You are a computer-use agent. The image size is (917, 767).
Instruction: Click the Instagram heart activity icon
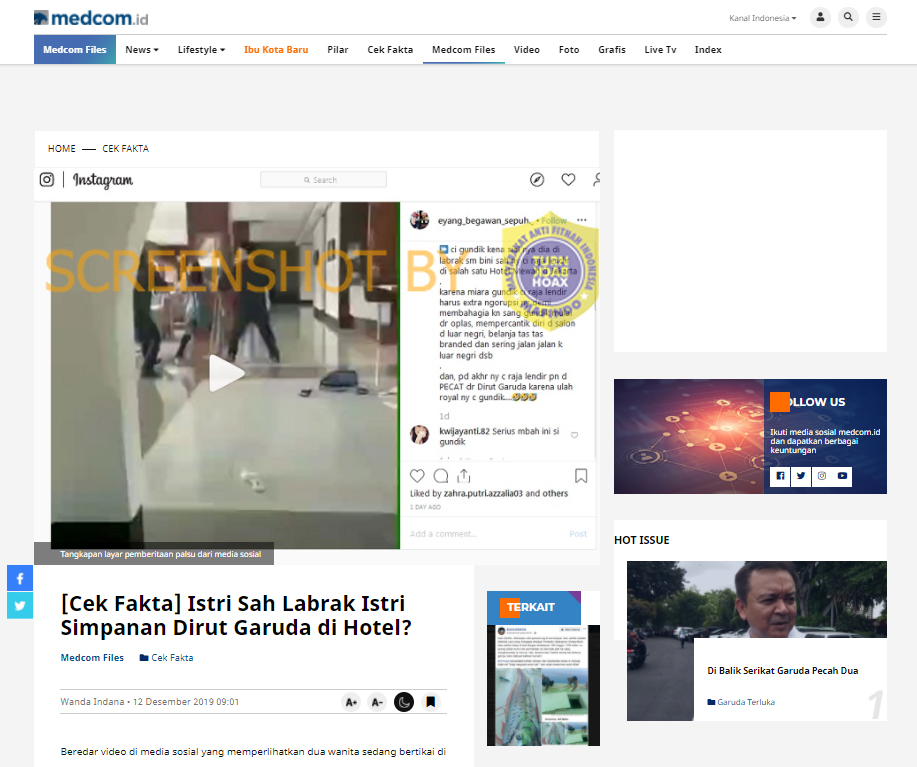click(568, 179)
